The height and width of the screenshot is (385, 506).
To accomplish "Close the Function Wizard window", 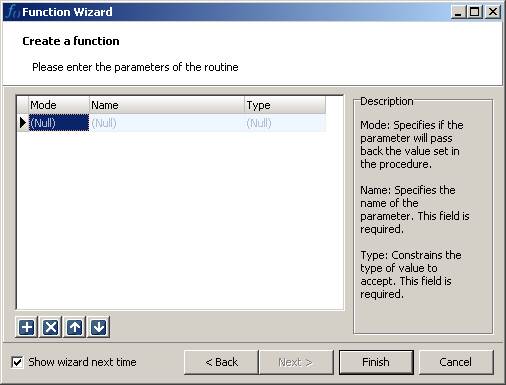I will coord(493,12).
